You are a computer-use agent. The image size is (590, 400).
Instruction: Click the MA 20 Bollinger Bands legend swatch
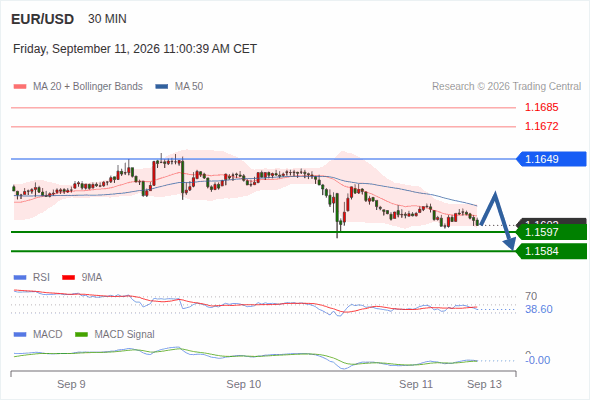click(20, 87)
